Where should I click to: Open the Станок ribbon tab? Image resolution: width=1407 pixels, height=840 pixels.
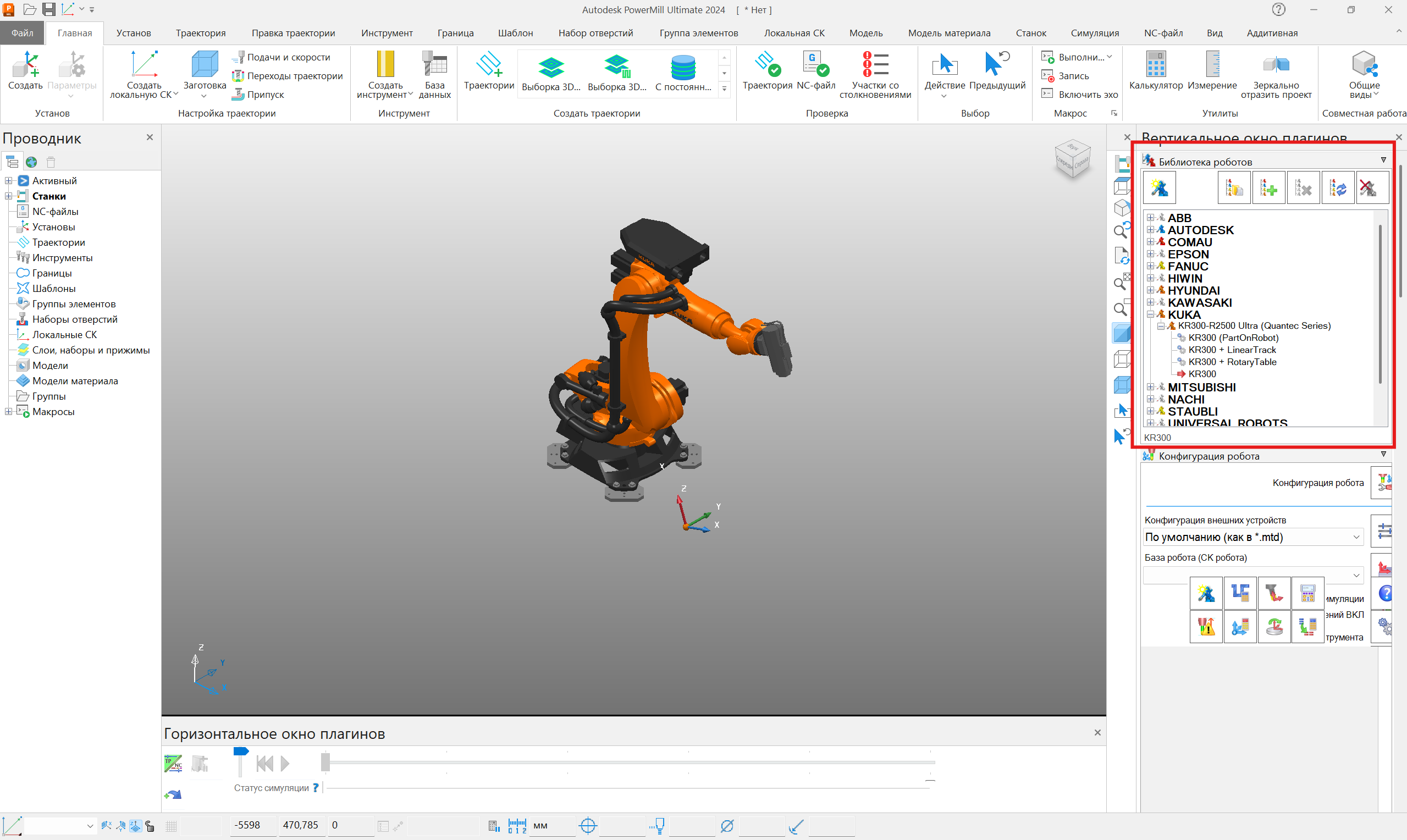coord(1030,33)
